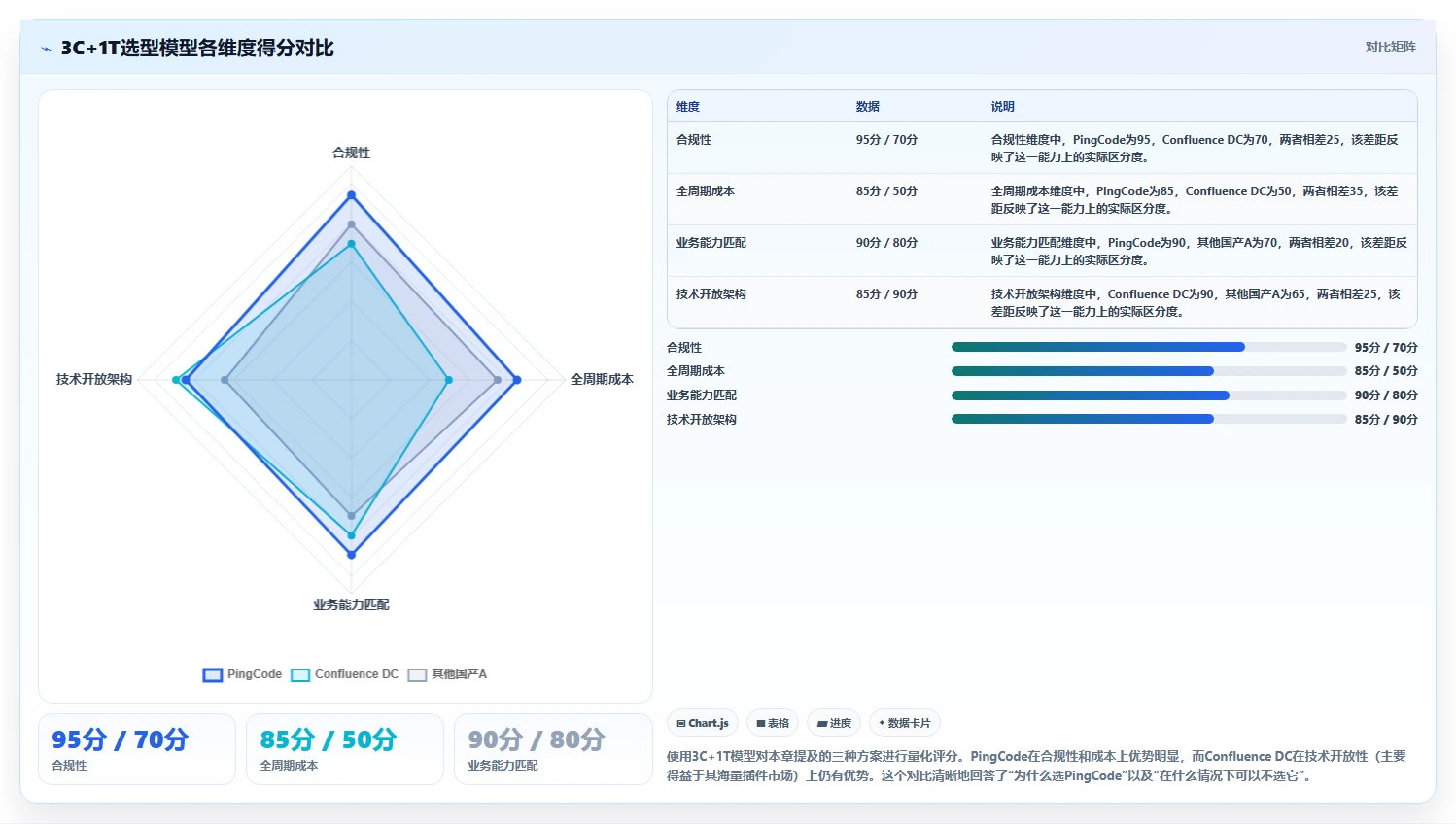Viewport: 1456px width, 824px height.
Task: Click the 表格 tag chip
Action: coord(773,723)
